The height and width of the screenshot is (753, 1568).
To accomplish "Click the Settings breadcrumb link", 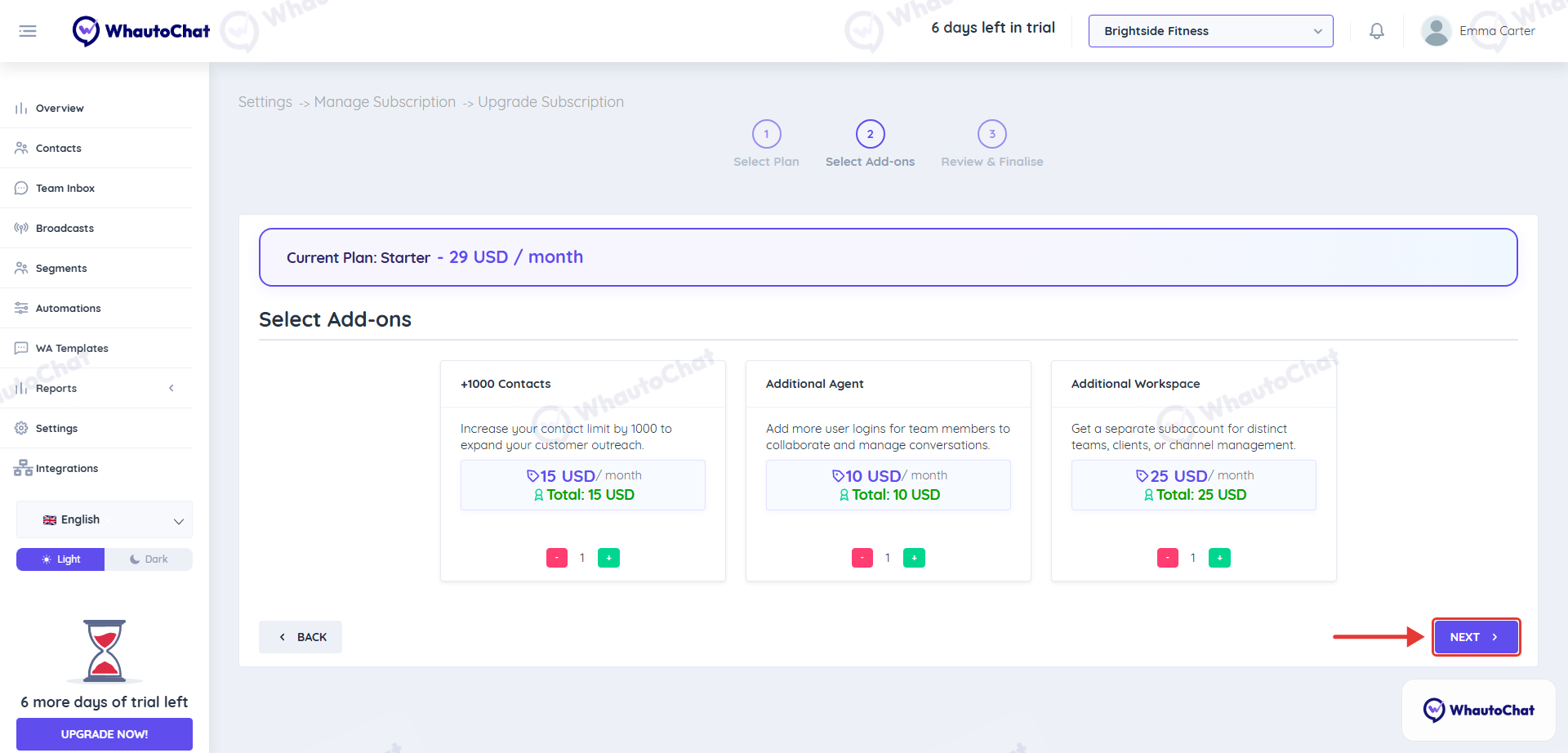I will 265,102.
